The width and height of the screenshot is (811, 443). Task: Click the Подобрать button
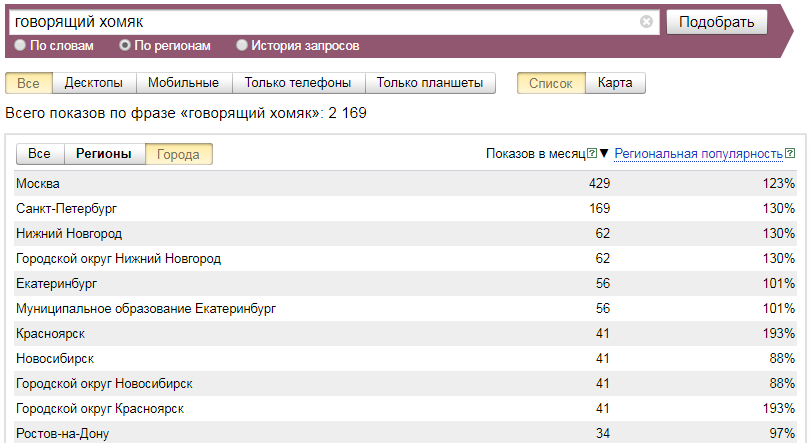(716, 22)
